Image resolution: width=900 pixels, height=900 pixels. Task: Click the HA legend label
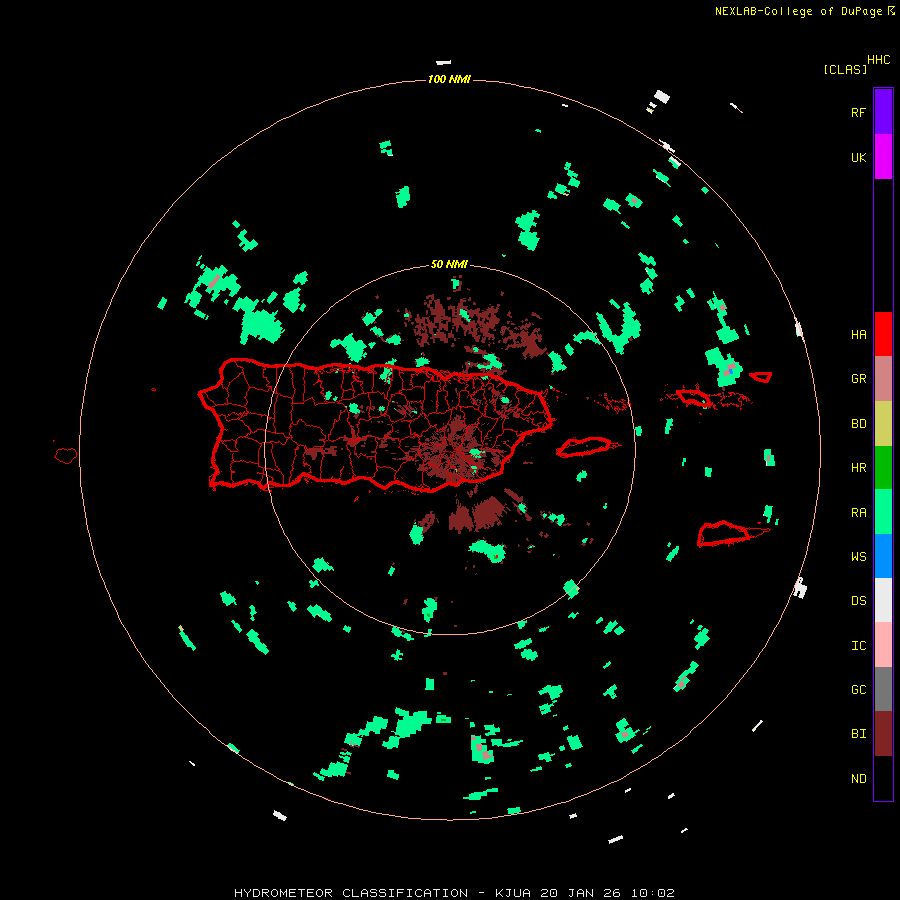click(x=858, y=334)
